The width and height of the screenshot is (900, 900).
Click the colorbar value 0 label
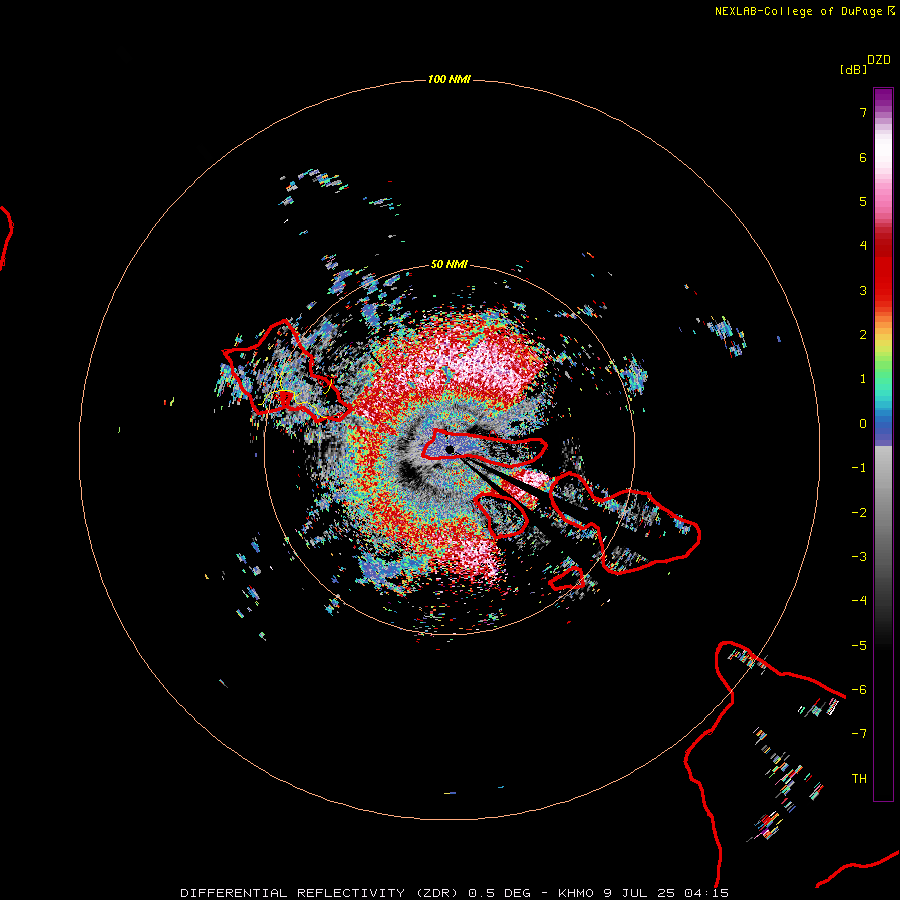click(x=863, y=424)
